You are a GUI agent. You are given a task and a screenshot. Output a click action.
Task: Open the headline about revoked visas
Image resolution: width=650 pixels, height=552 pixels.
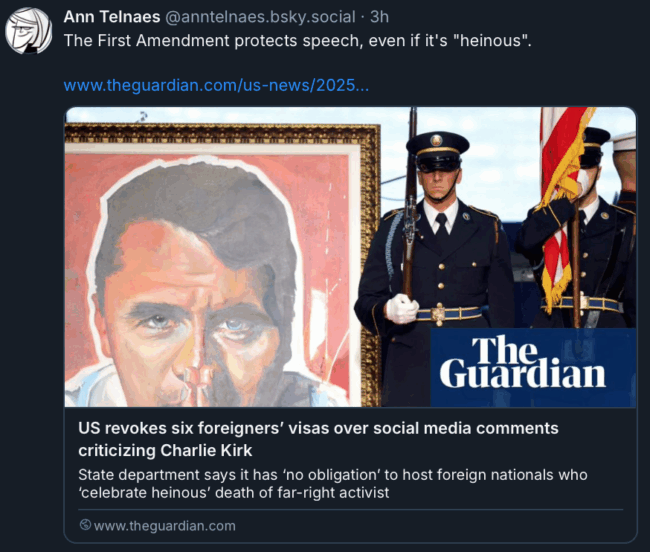pyautogui.click(x=318, y=439)
